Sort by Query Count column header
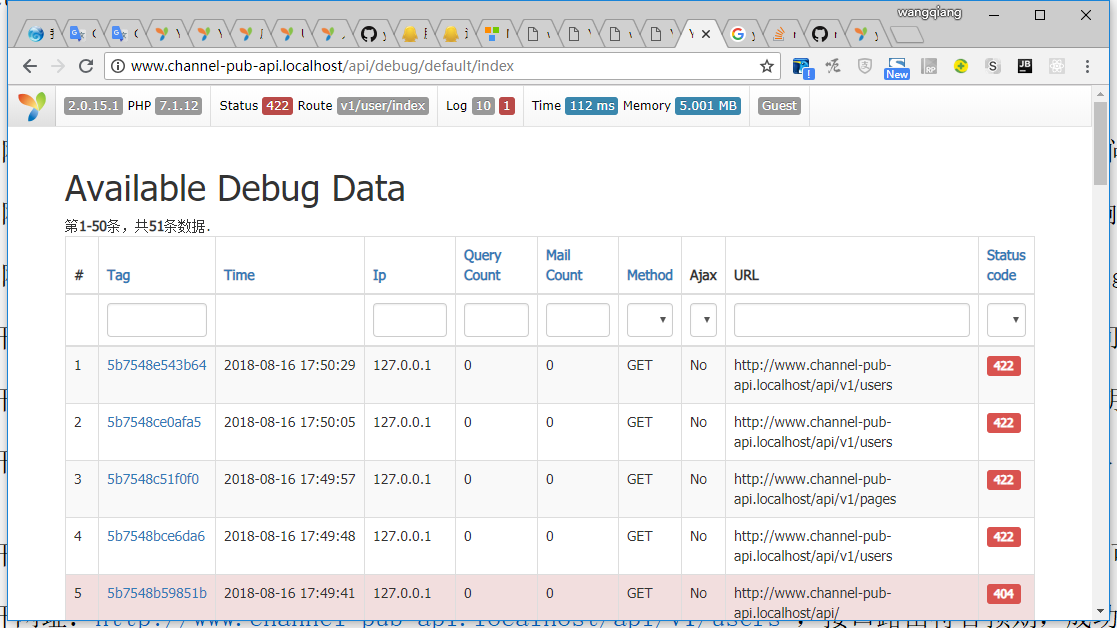 pyautogui.click(x=482, y=265)
